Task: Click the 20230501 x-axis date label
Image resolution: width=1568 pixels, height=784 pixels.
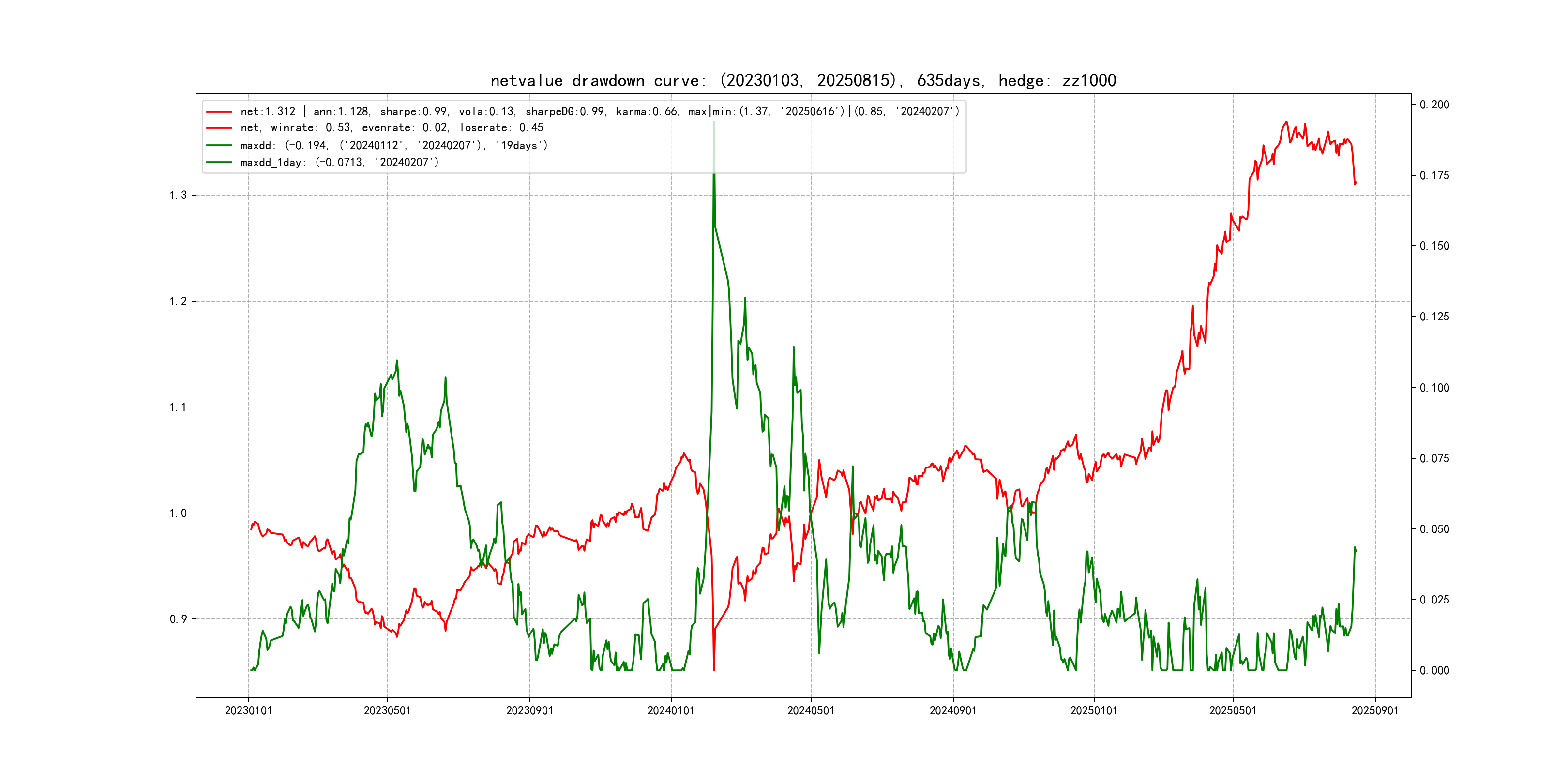Action: 387,711
